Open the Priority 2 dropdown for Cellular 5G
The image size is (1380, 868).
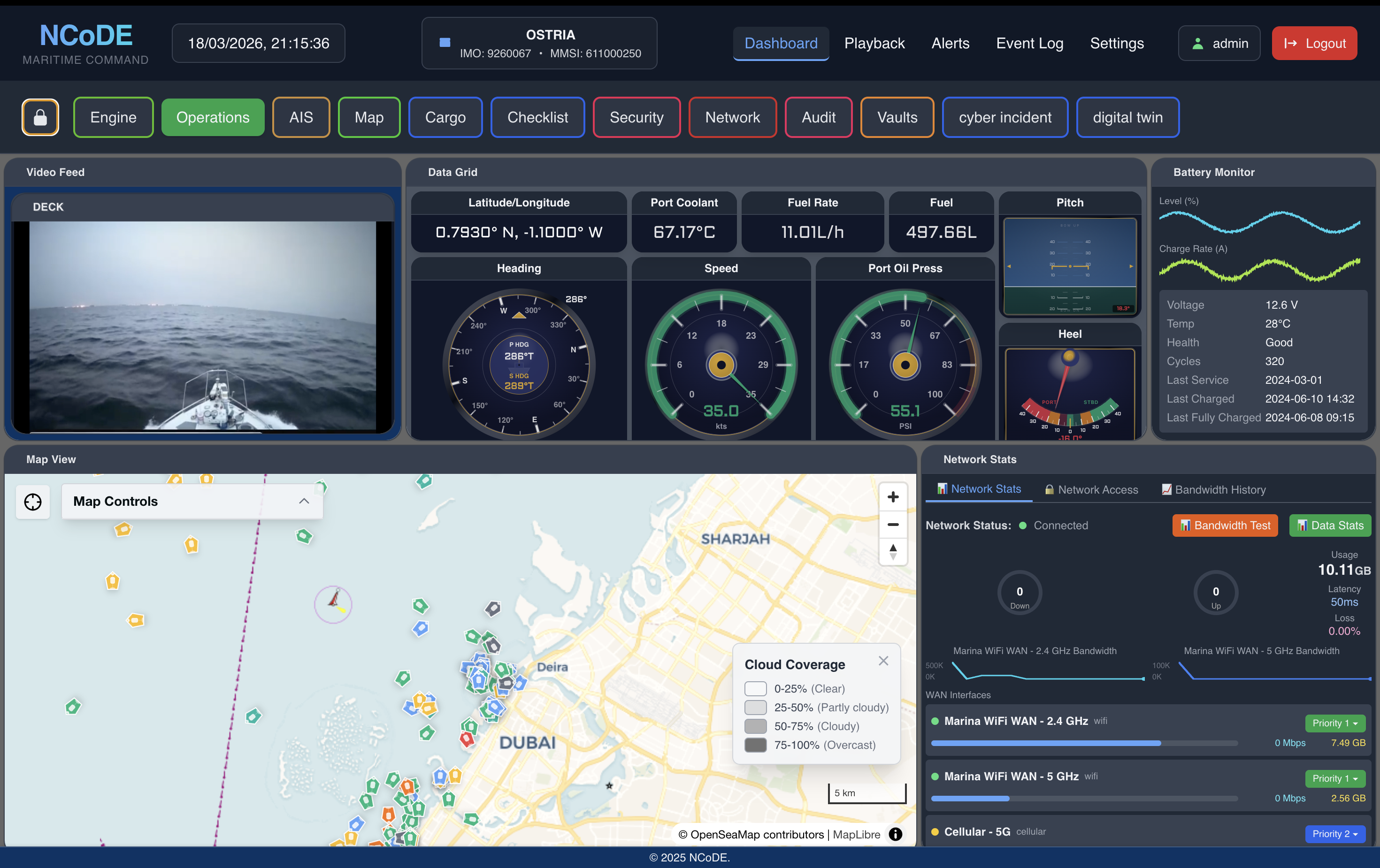coord(1335,834)
